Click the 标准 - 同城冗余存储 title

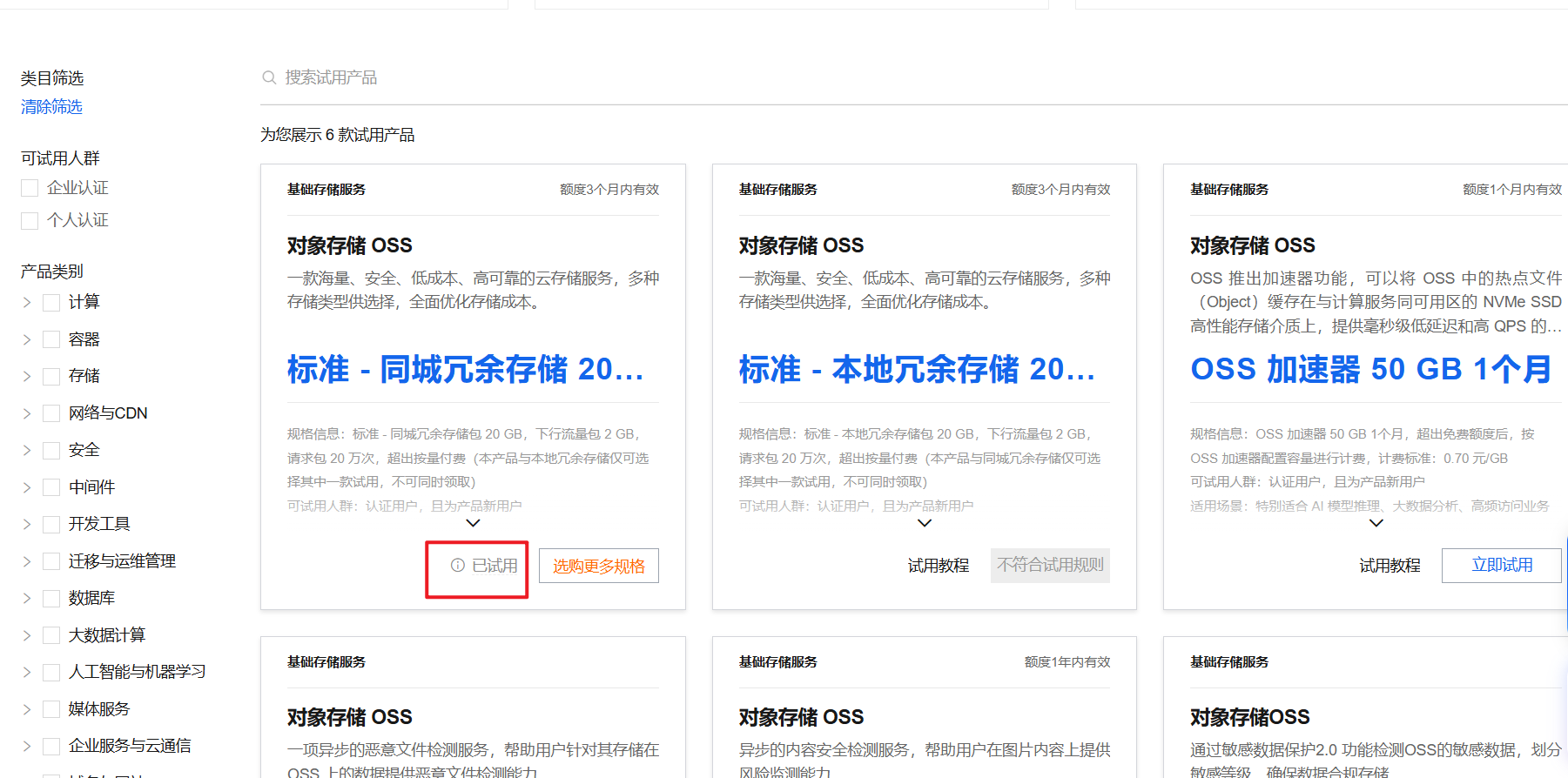pos(466,369)
